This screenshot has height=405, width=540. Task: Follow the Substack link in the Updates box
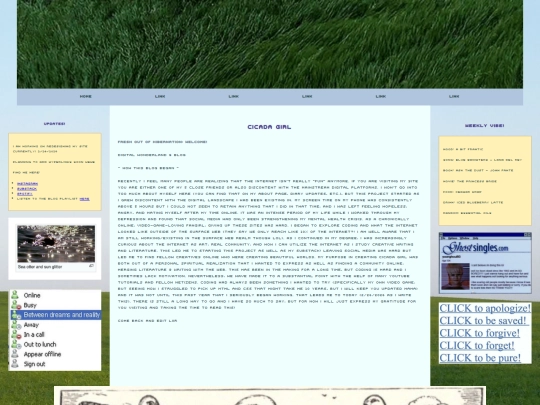point(27,189)
